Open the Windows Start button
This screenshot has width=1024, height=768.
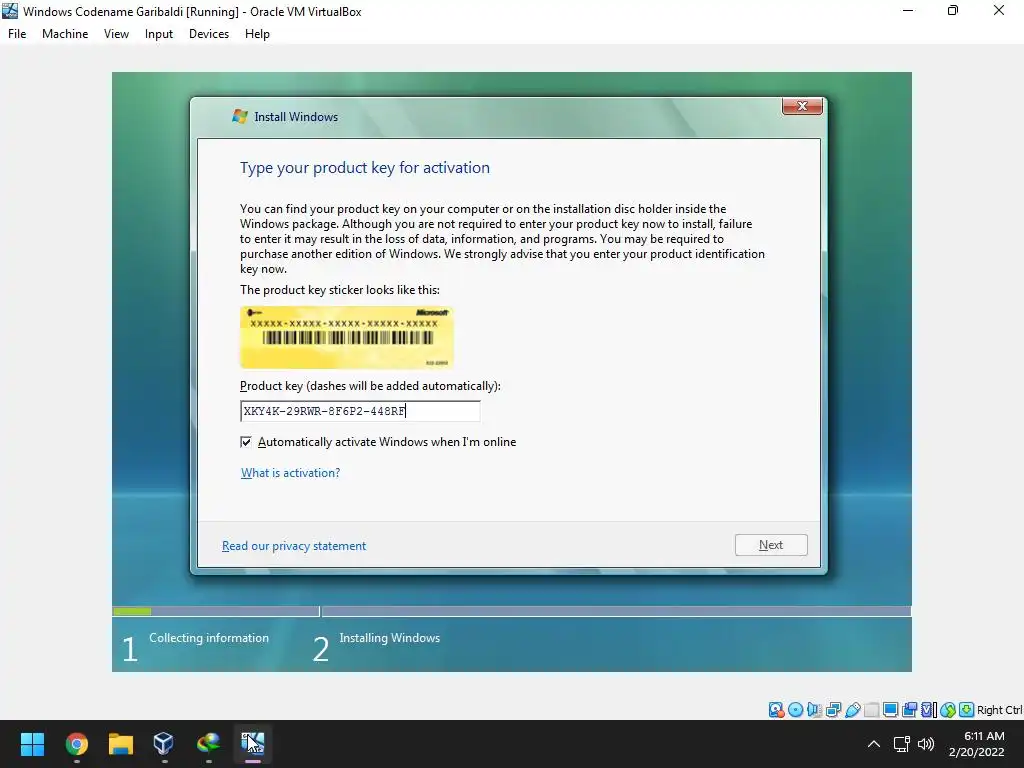[x=32, y=744]
